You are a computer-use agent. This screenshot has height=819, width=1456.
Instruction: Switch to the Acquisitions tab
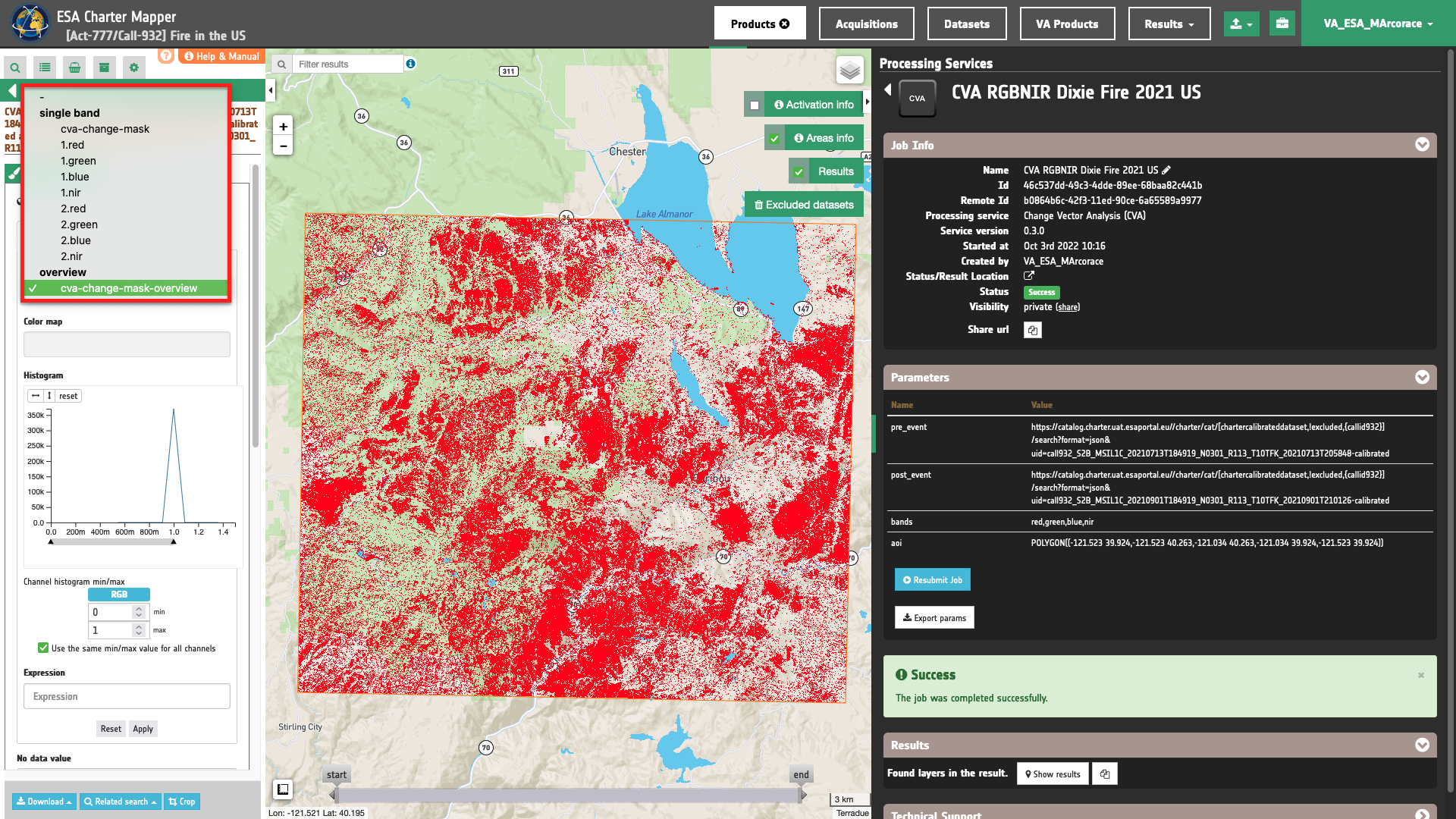pos(866,24)
